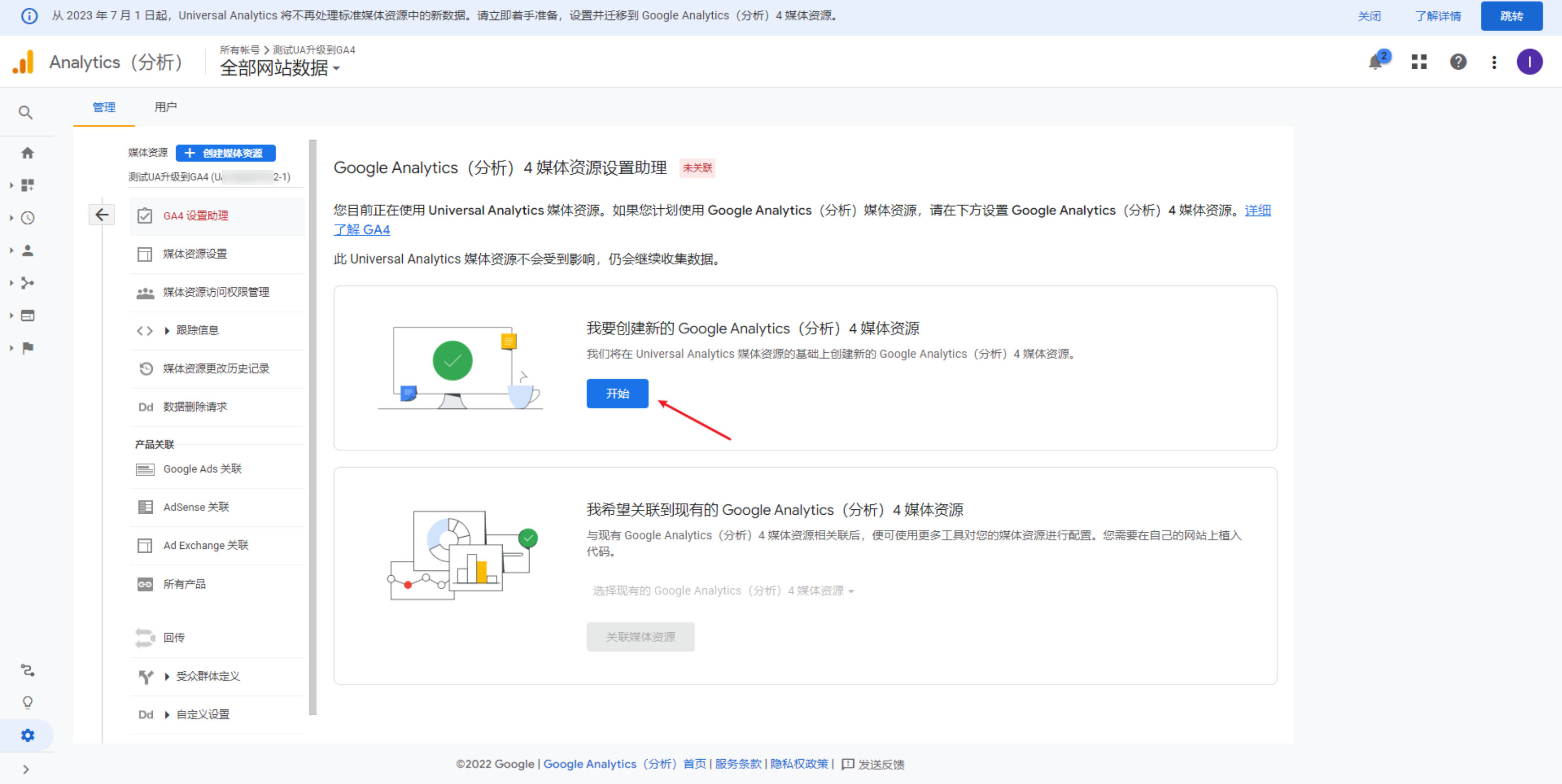The width and height of the screenshot is (1562, 784).
Task: Click the blue 开始 button
Action: 617,393
